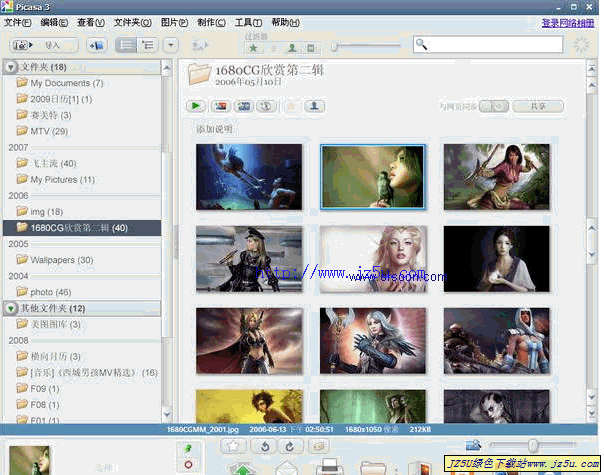
Task: Open the woman with warrior in forest thumbnail
Action: 497,177
